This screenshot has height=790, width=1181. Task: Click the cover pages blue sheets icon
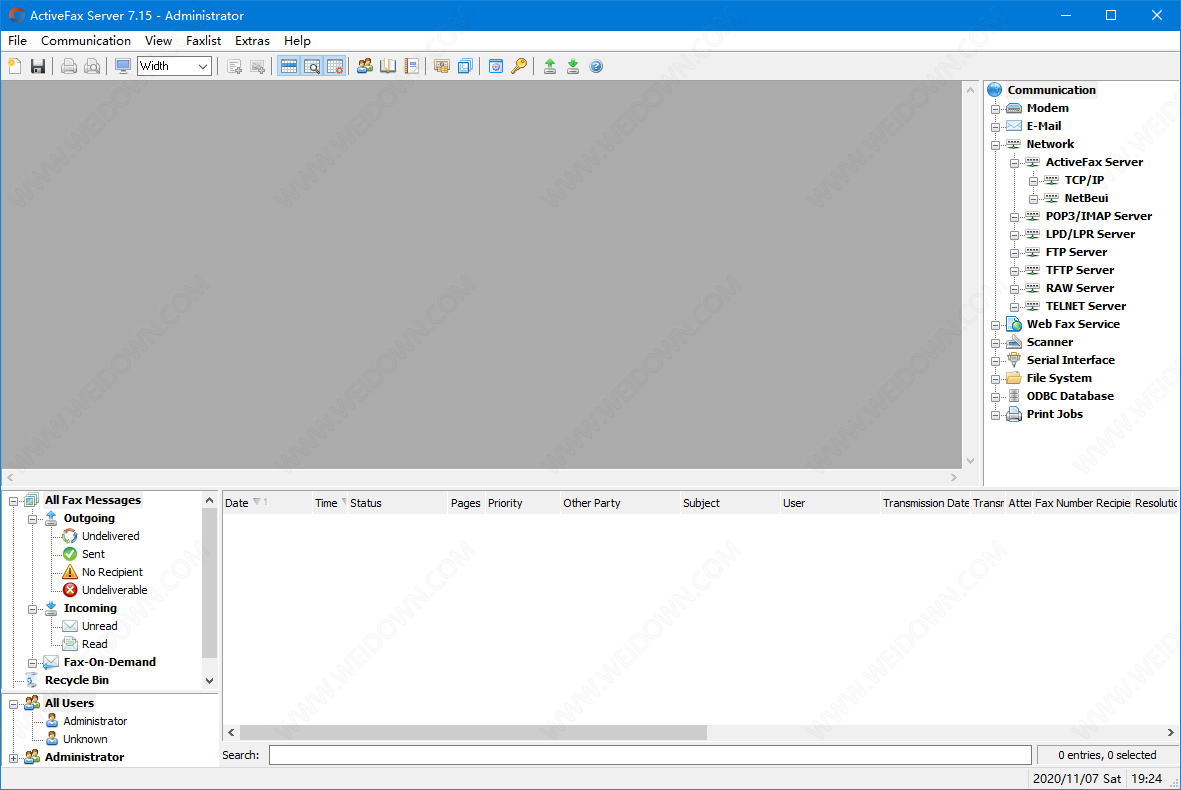[x=465, y=66]
